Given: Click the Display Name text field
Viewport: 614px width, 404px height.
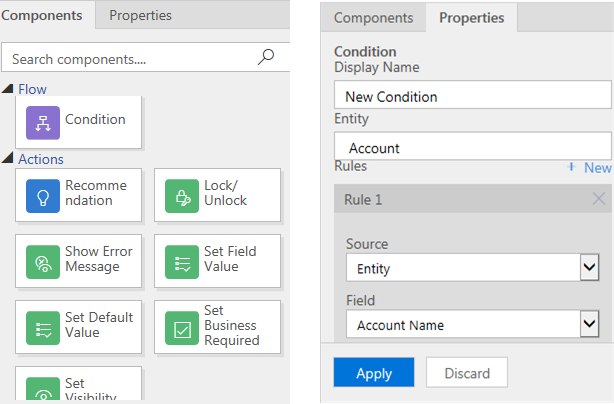Looking at the screenshot, I should pyautogui.click(x=472, y=96).
